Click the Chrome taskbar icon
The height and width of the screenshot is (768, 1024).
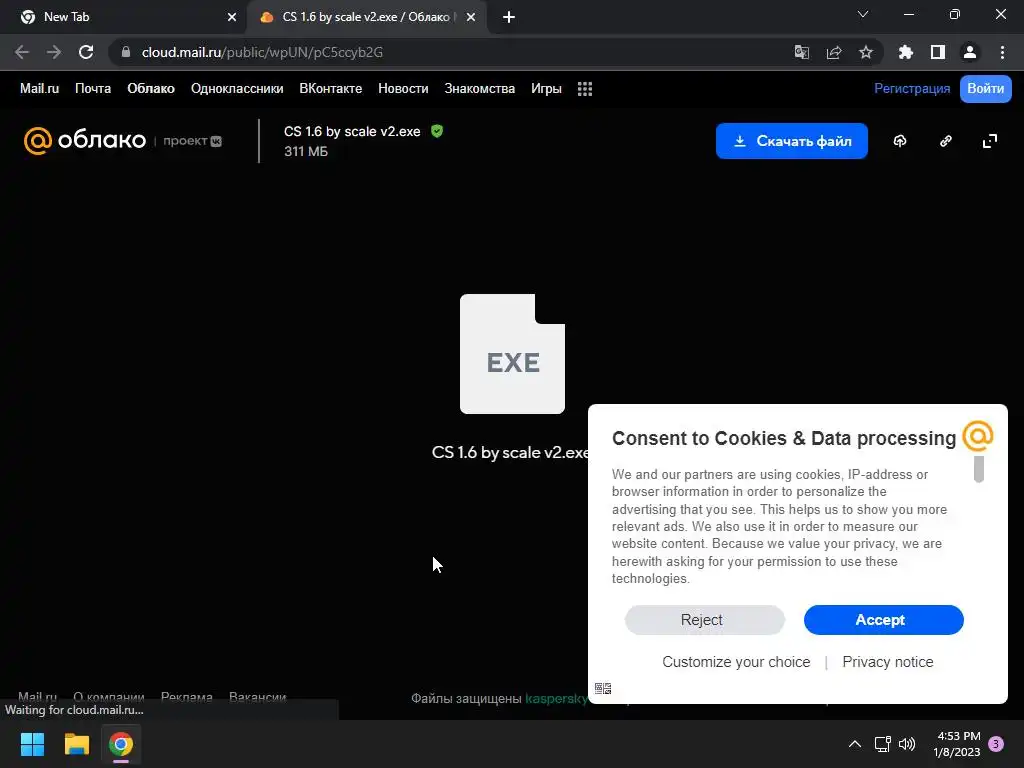pyautogui.click(x=121, y=744)
